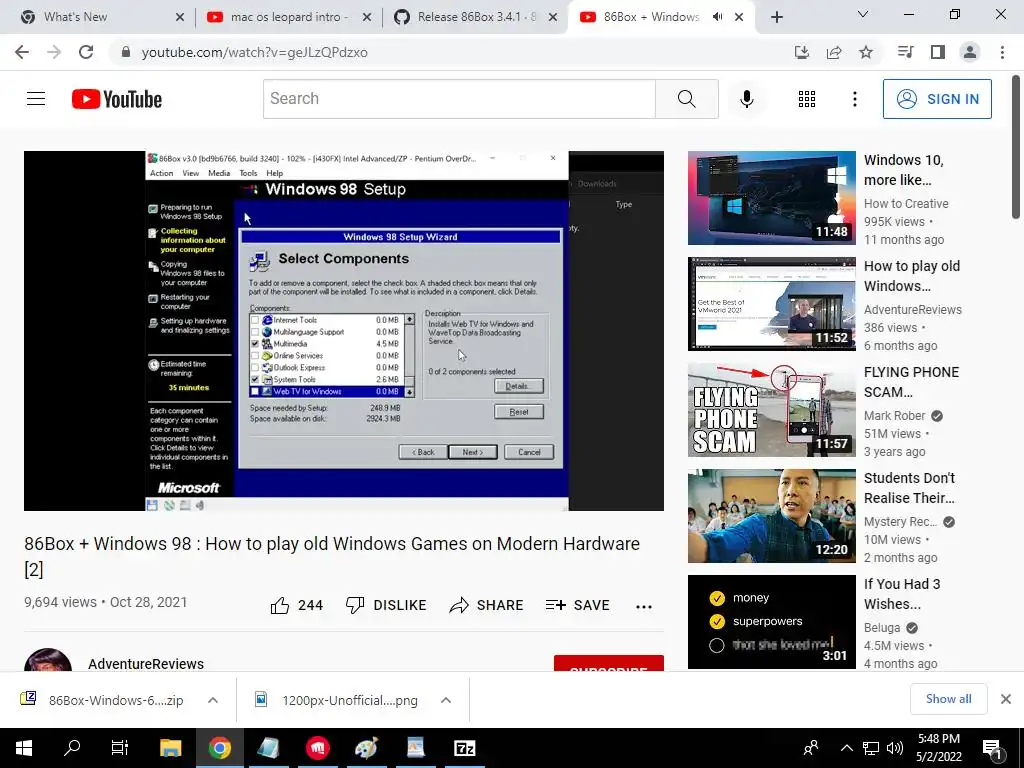Open the AdventureReviews channel link
The width and height of the screenshot is (1024, 768).
(x=146, y=664)
